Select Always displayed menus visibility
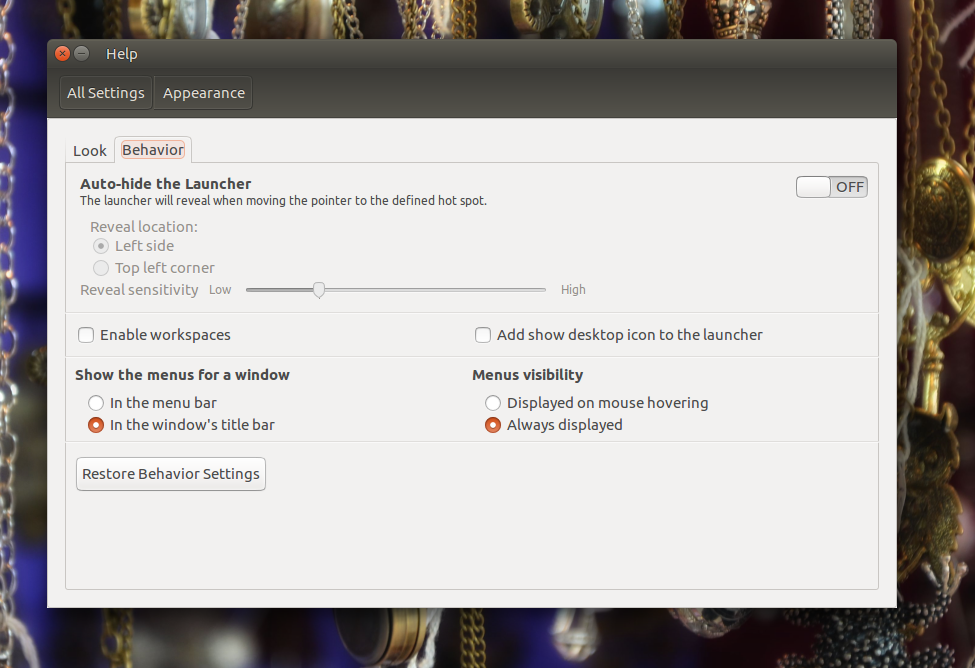975x668 pixels. (x=493, y=425)
